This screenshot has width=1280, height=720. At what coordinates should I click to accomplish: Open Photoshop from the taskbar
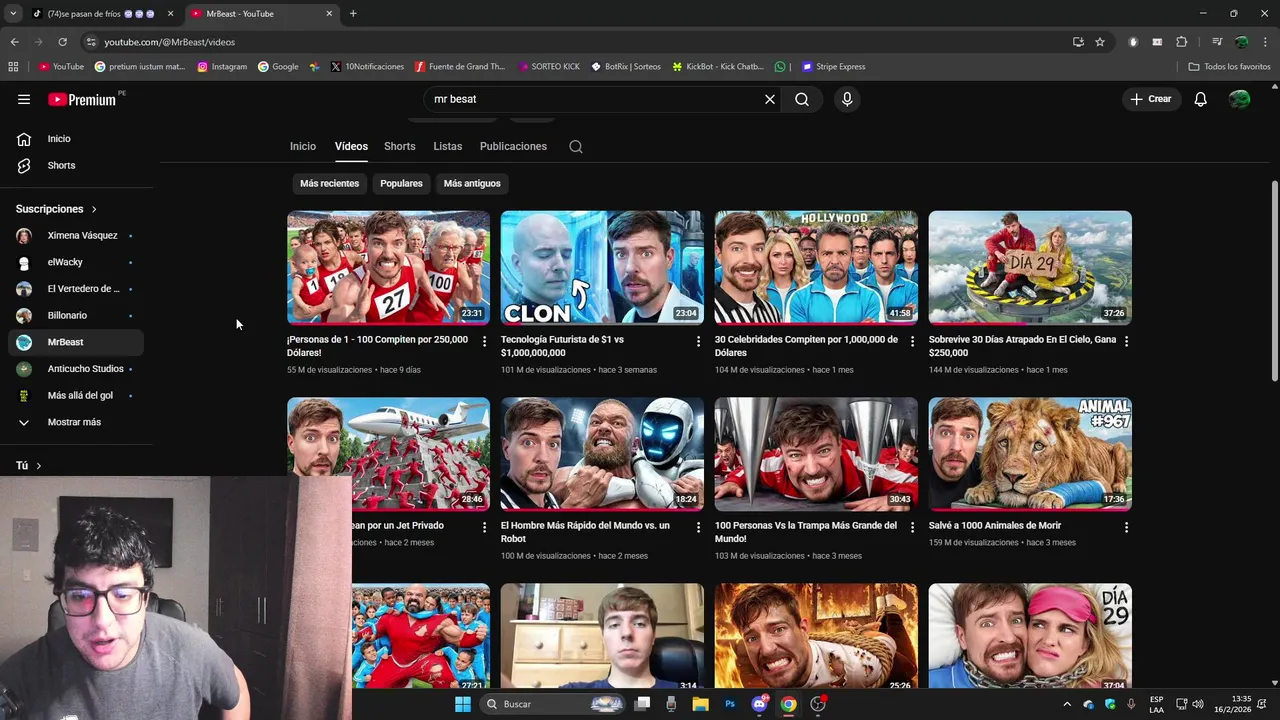(x=730, y=704)
